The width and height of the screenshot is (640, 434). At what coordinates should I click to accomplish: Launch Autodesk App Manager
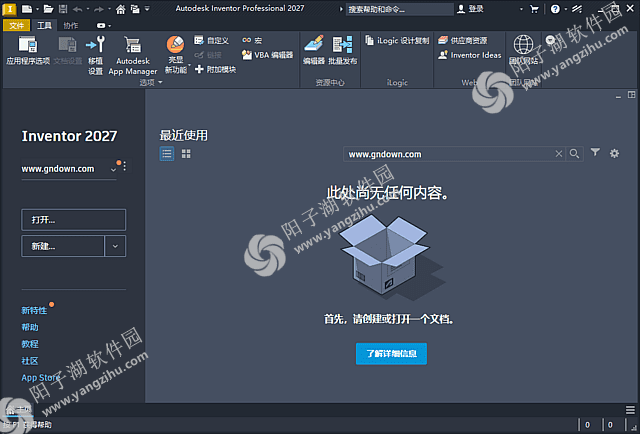coord(133,55)
